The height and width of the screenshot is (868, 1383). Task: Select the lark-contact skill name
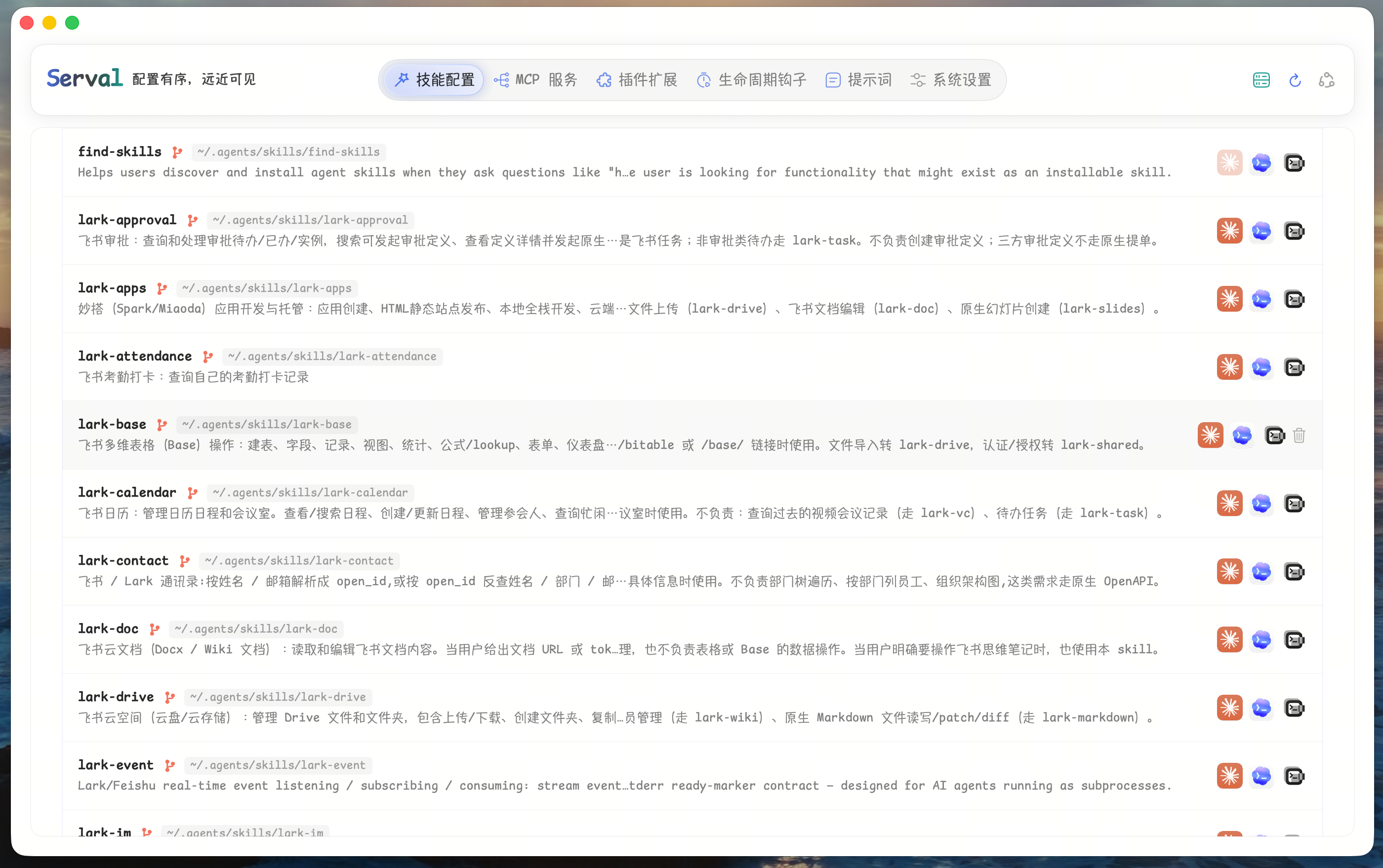coord(123,561)
